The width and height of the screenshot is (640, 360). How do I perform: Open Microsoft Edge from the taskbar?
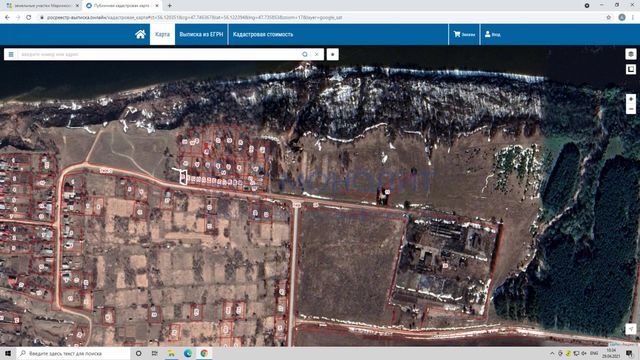point(188,353)
